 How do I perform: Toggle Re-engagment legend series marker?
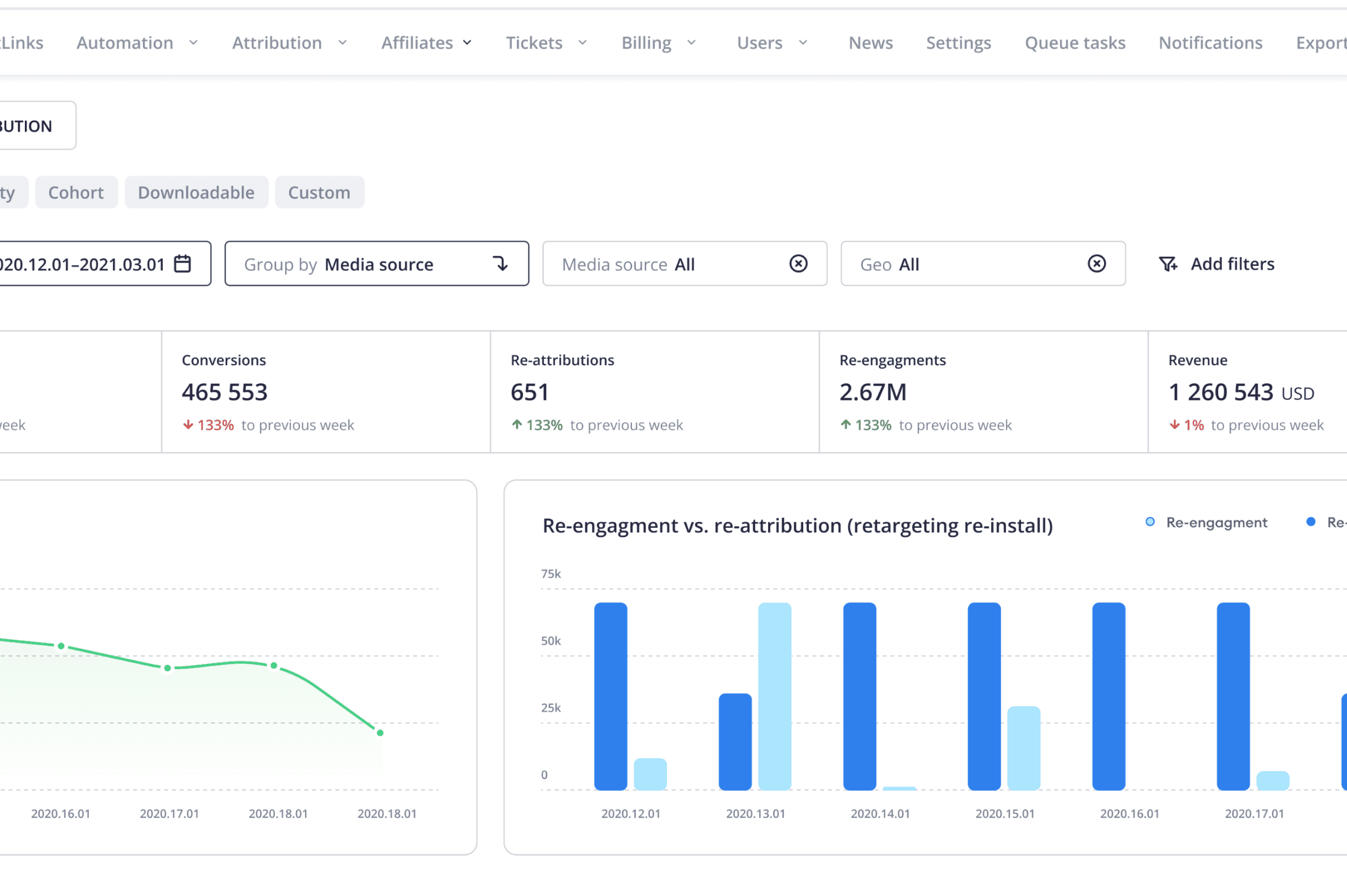click(1150, 522)
